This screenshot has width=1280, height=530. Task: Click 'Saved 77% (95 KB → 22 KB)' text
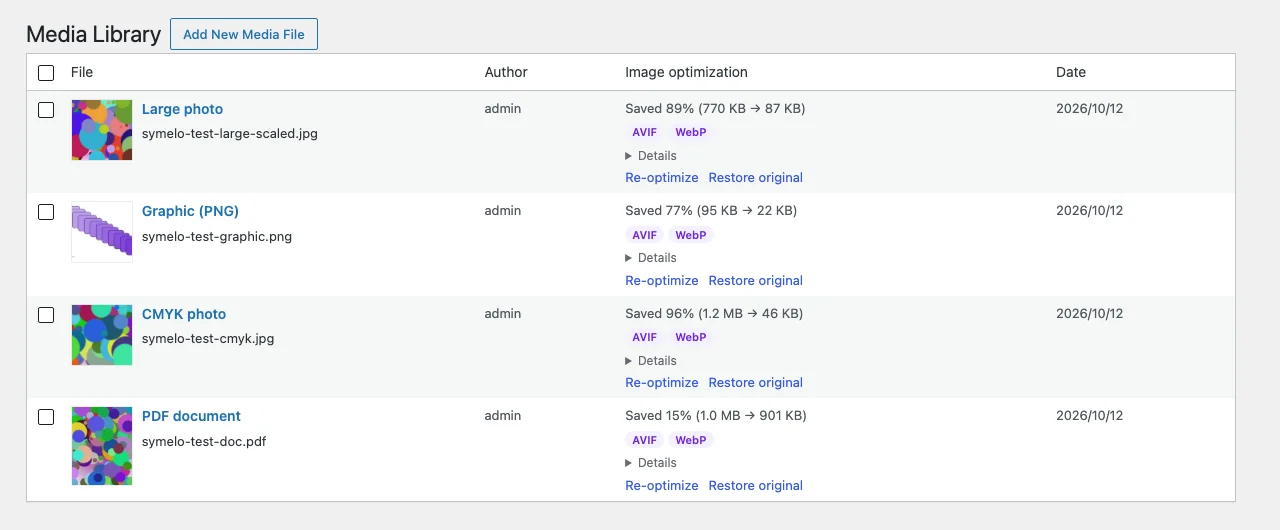click(711, 211)
